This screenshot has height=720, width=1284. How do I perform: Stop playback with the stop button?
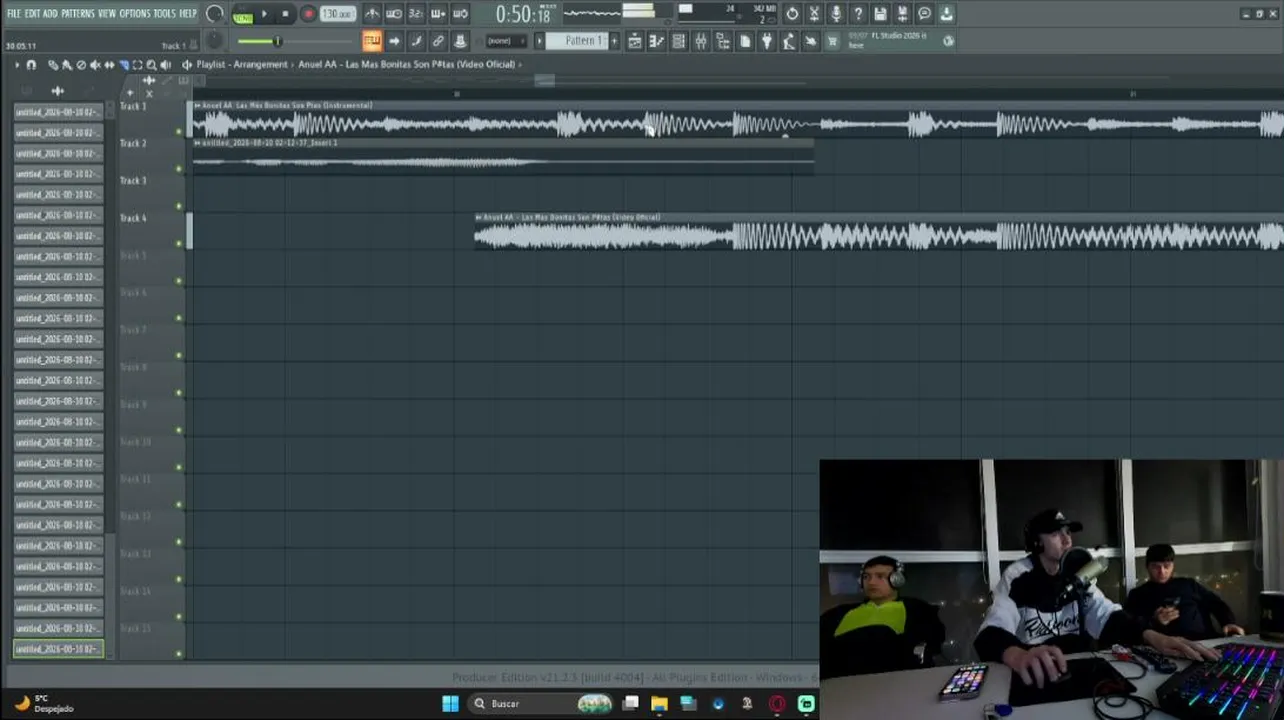click(x=286, y=14)
